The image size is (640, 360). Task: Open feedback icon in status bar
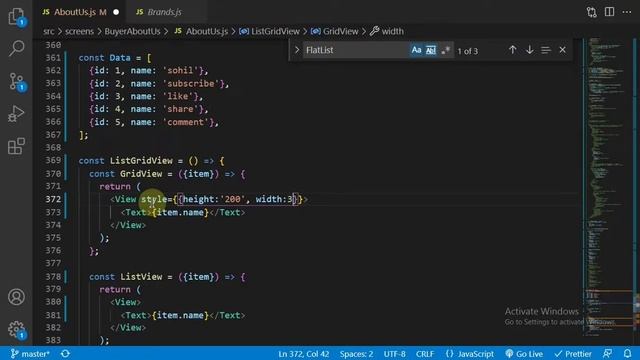point(607,353)
